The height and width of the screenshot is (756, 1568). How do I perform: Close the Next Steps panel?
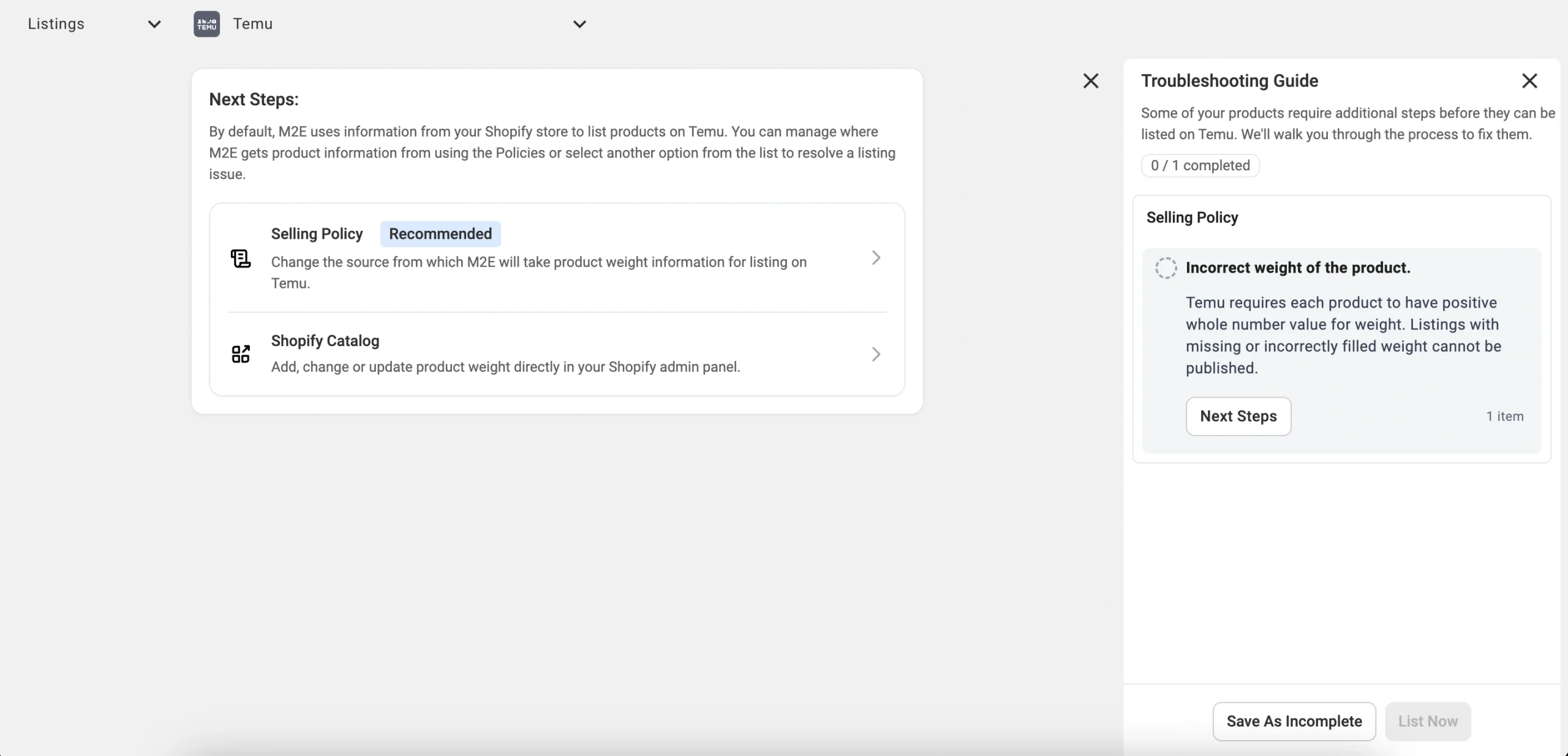(1090, 81)
